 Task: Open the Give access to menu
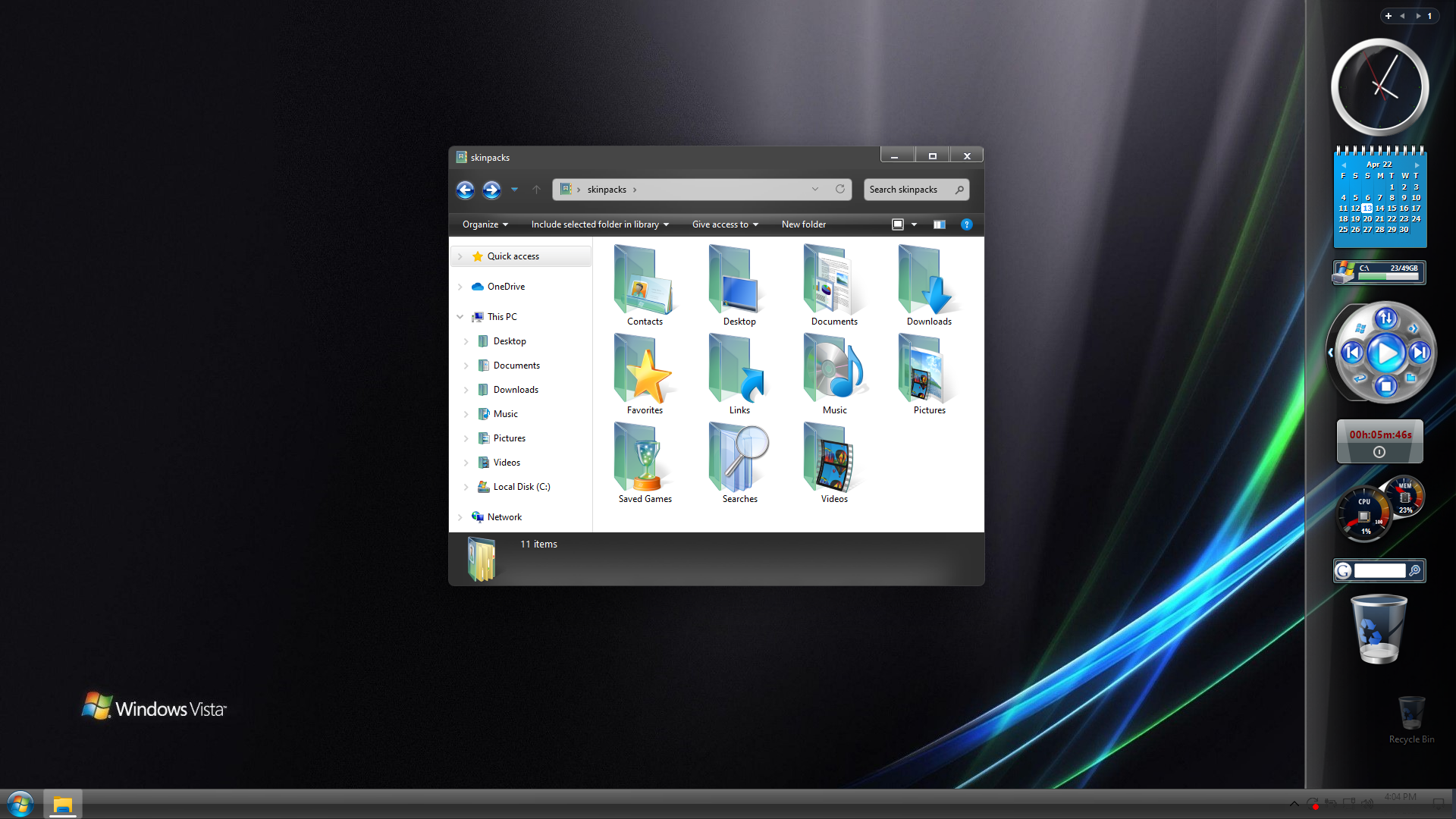tap(725, 224)
